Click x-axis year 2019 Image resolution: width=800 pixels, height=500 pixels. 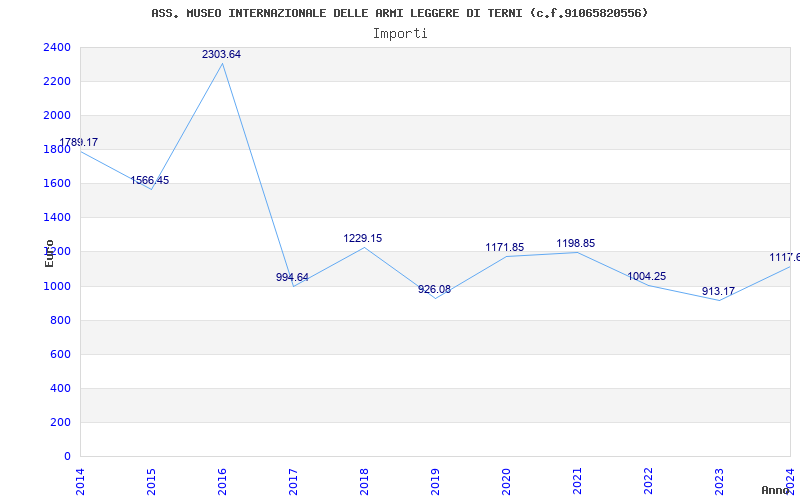(x=435, y=482)
